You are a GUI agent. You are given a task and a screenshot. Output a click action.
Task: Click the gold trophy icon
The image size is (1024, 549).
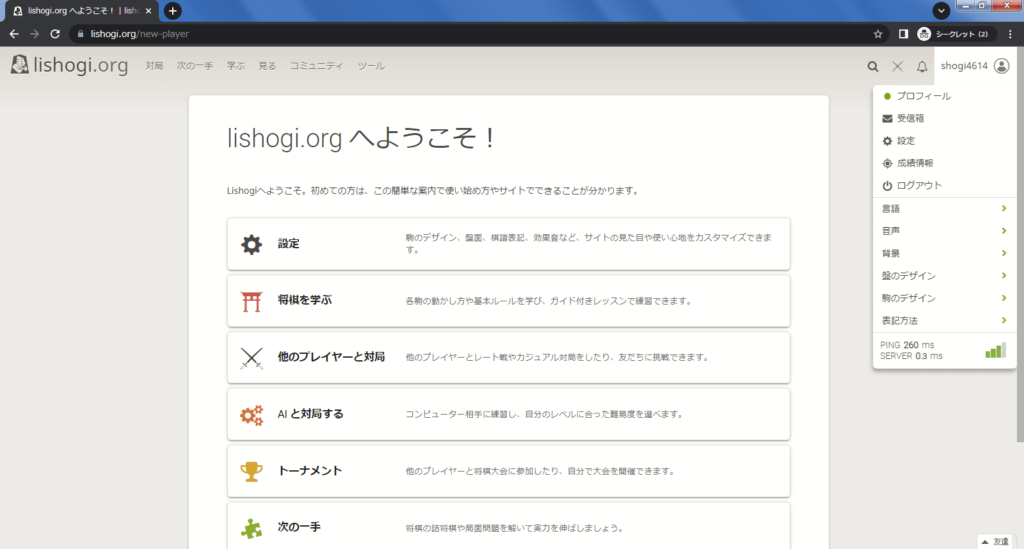click(251, 471)
